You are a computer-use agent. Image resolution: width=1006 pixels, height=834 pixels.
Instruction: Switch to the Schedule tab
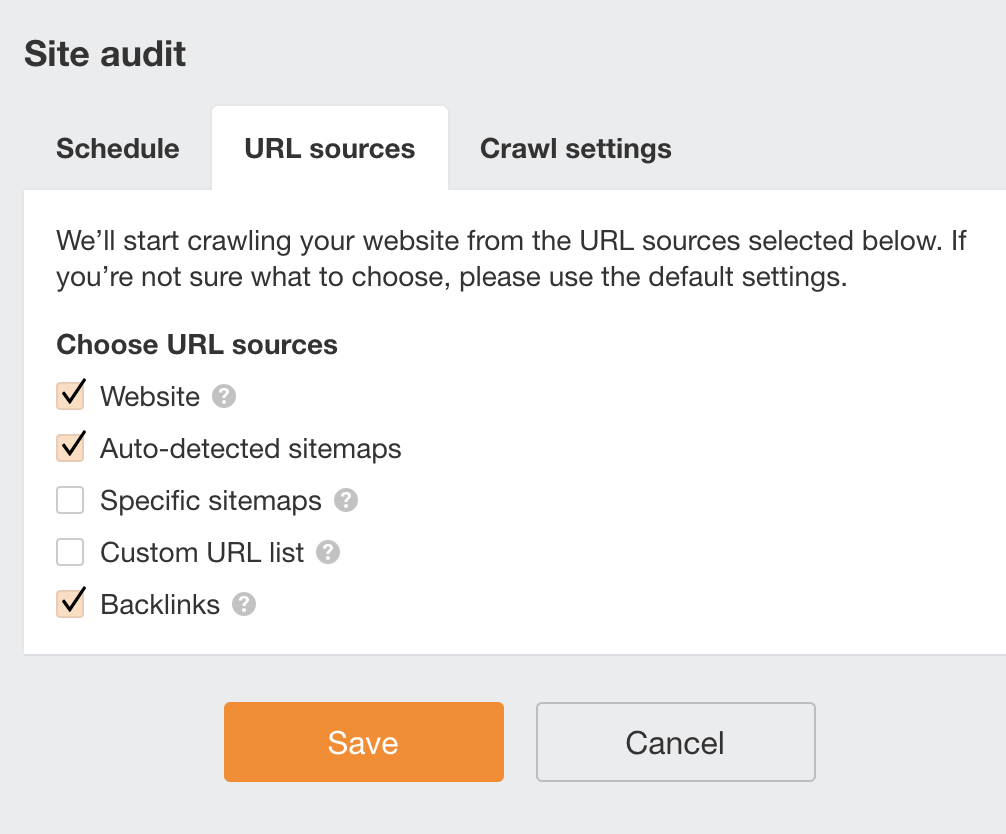click(118, 149)
